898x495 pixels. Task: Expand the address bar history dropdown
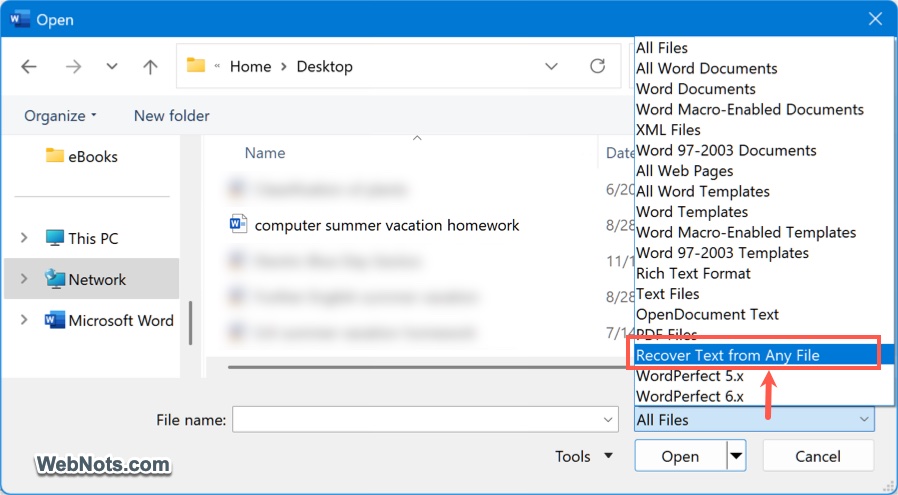(551, 66)
